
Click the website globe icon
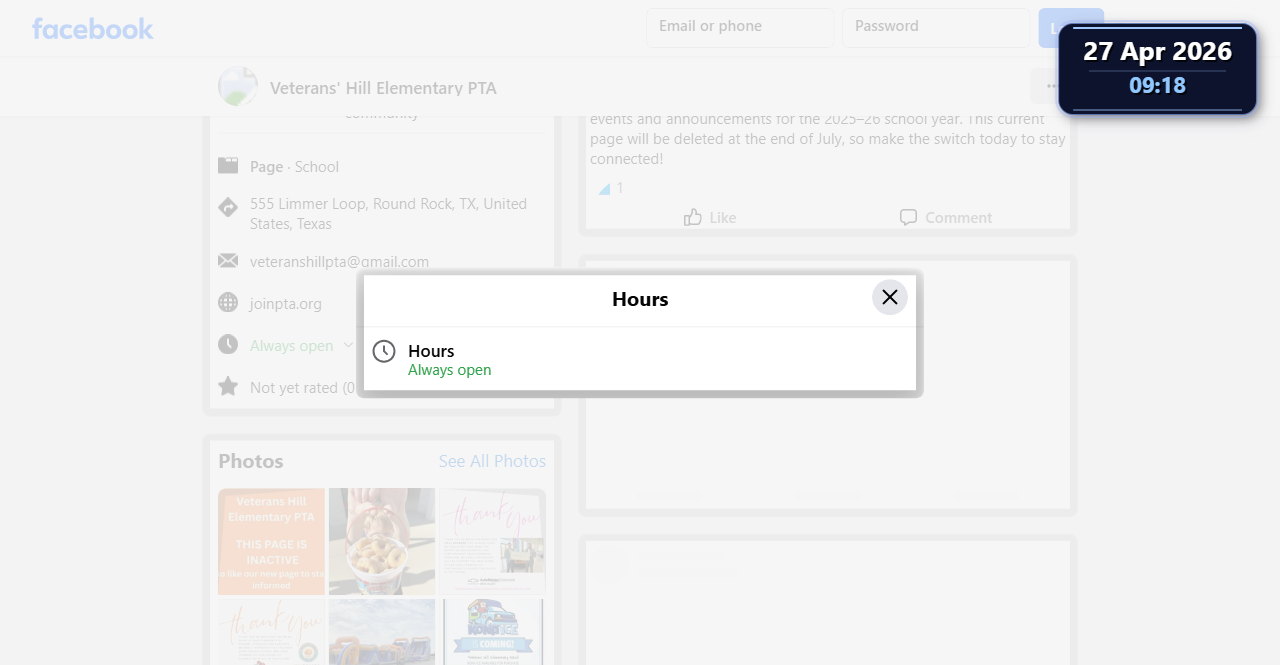point(228,302)
